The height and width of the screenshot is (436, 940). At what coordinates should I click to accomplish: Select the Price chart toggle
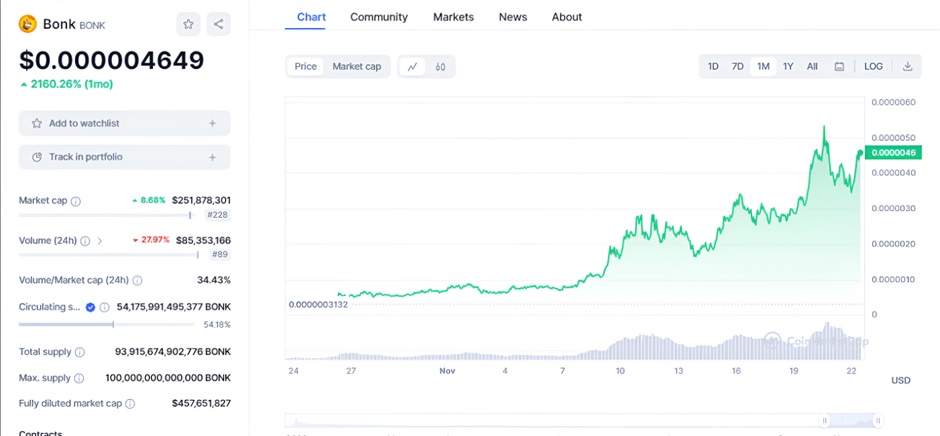305,67
